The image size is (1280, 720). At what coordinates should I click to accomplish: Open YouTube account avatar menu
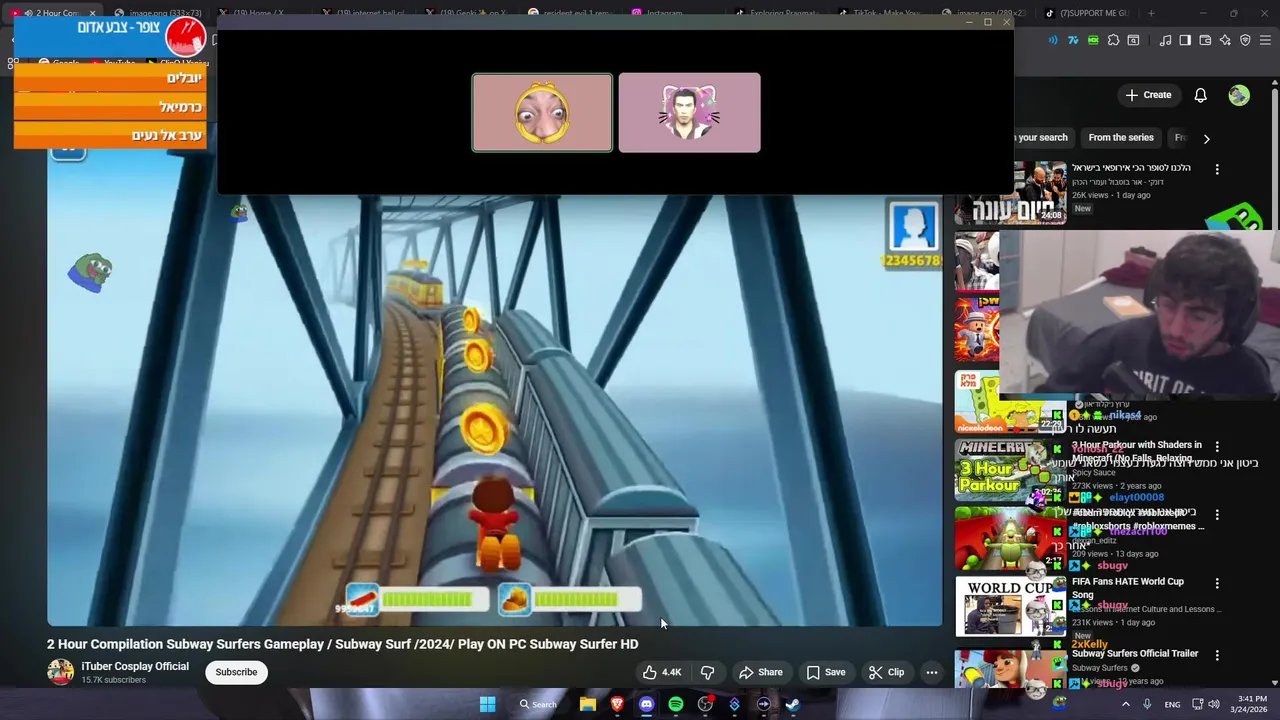click(1239, 95)
